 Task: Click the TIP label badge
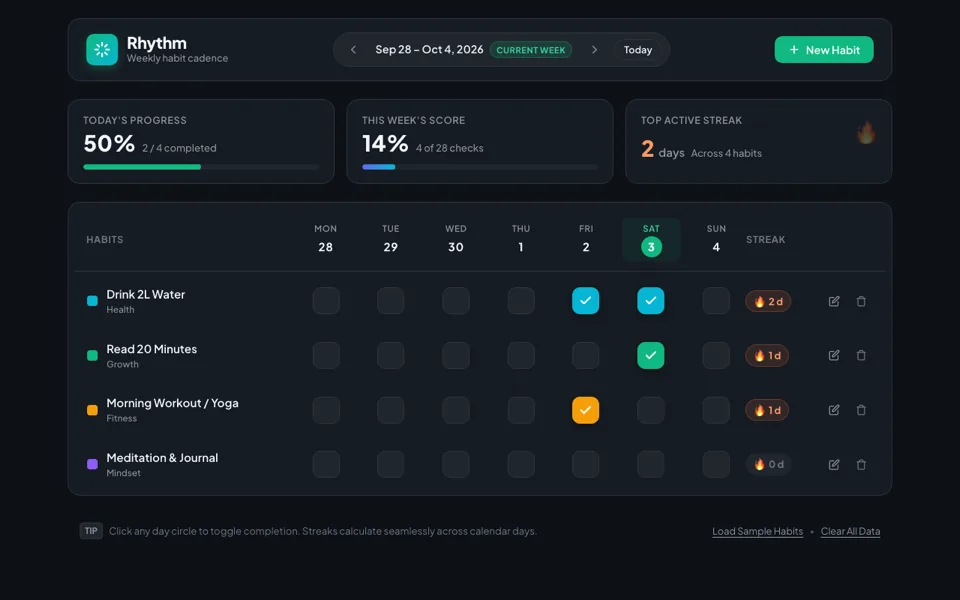pos(91,531)
